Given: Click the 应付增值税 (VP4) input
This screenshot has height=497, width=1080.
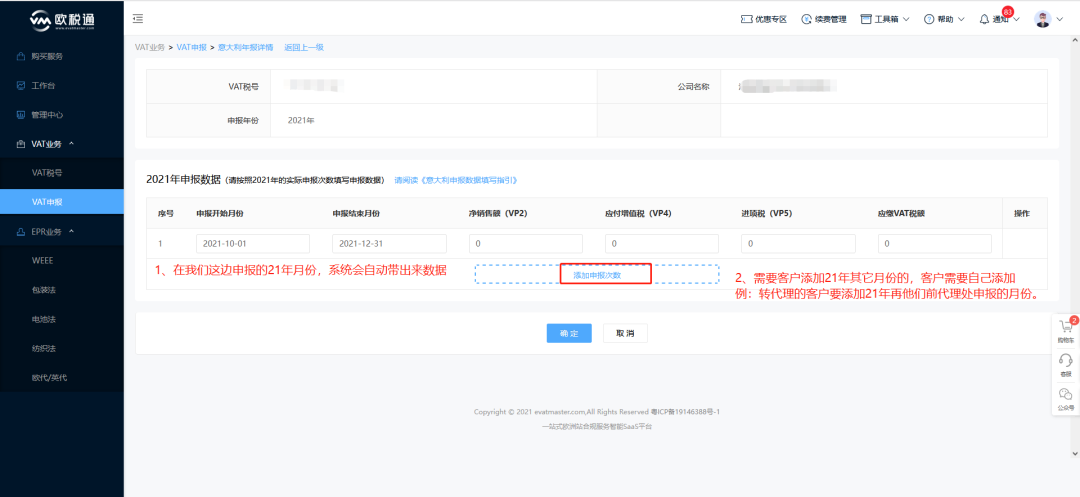Looking at the screenshot, I should (x=662, y=244).
